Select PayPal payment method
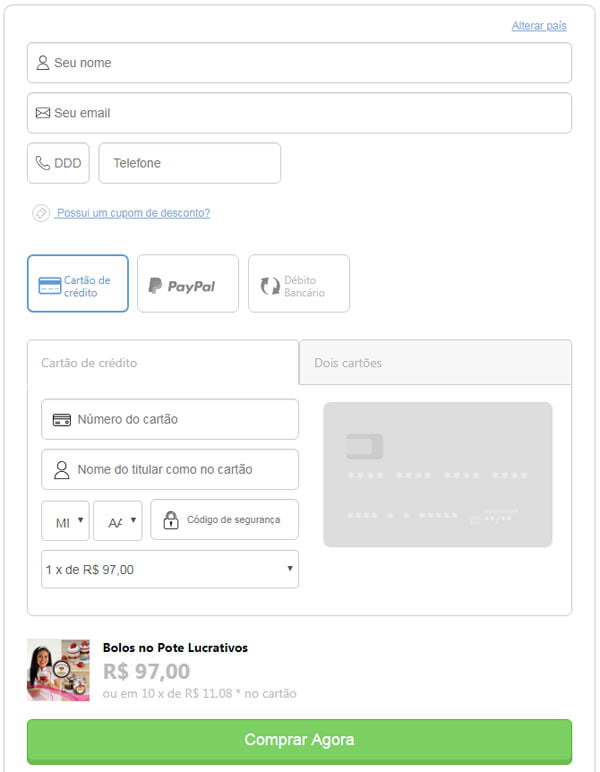This screenshot has height=772, width=600. point(188,284)
